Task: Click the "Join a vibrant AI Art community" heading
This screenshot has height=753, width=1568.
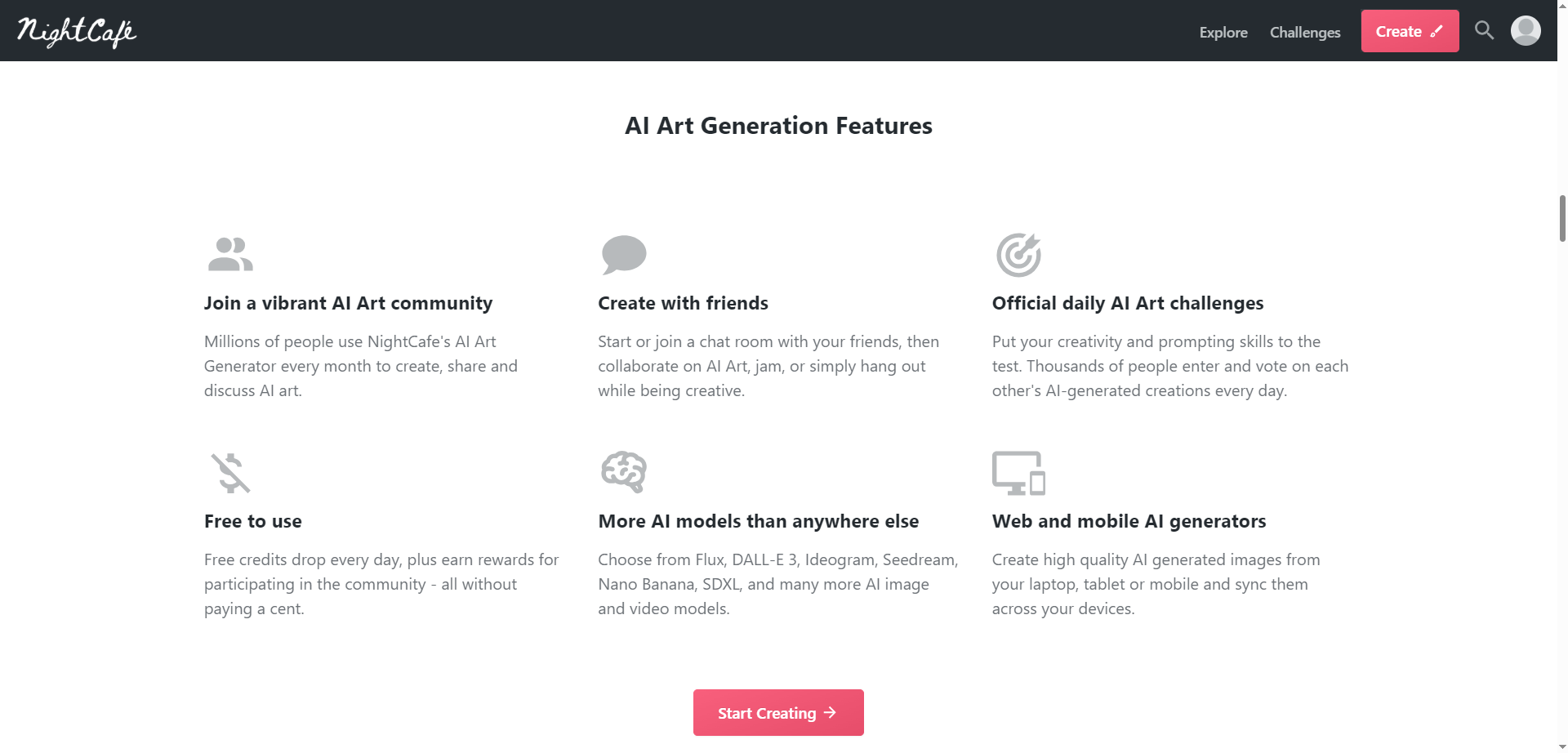Action: [348, 304]
